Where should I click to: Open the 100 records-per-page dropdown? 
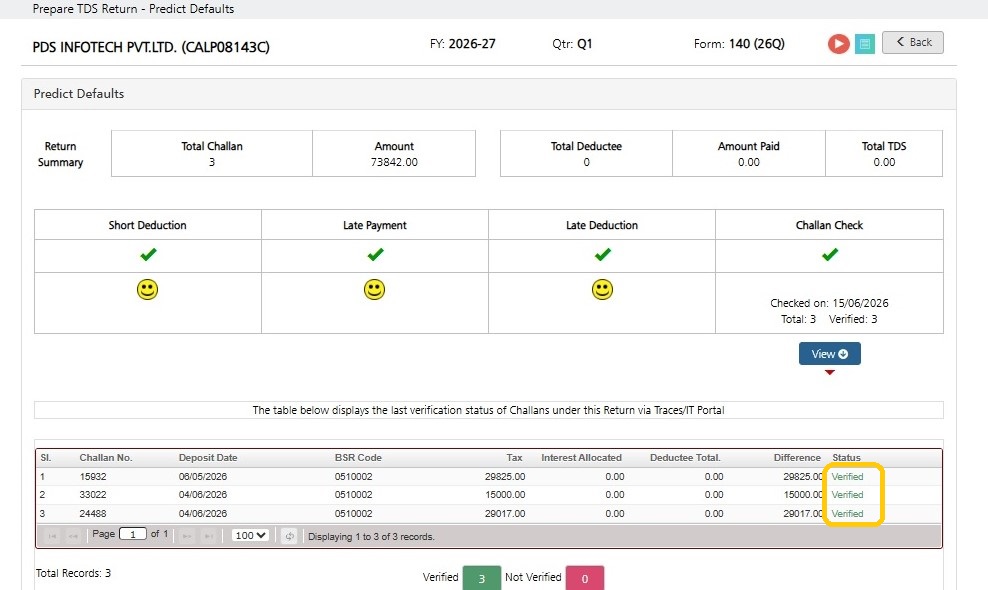click(250, 535)
